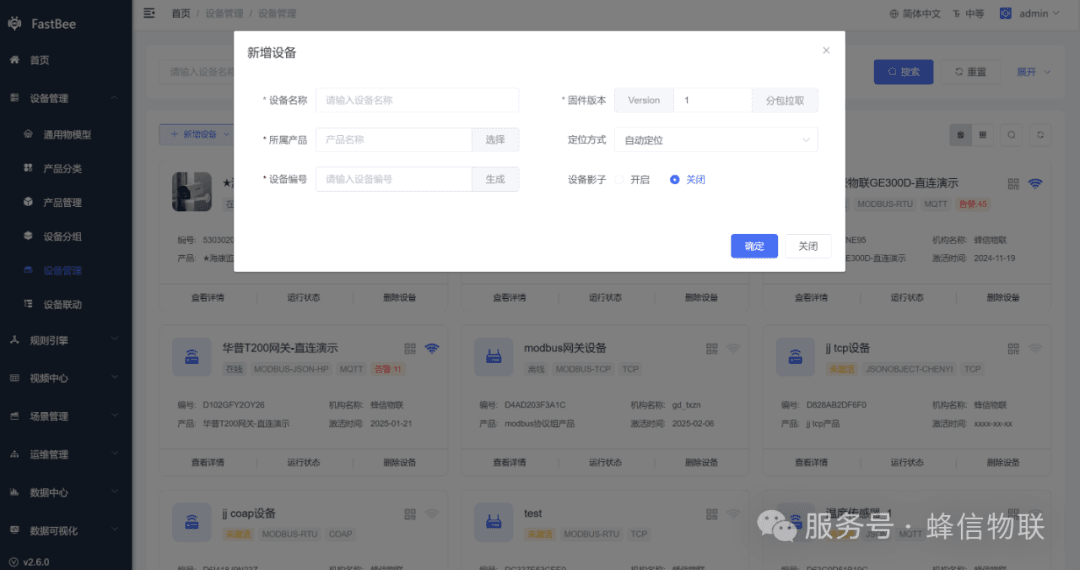Screen dimensions: 1080x570
Task: Click the 运维管理 sidebar icon
Action: tap(14, 454)
